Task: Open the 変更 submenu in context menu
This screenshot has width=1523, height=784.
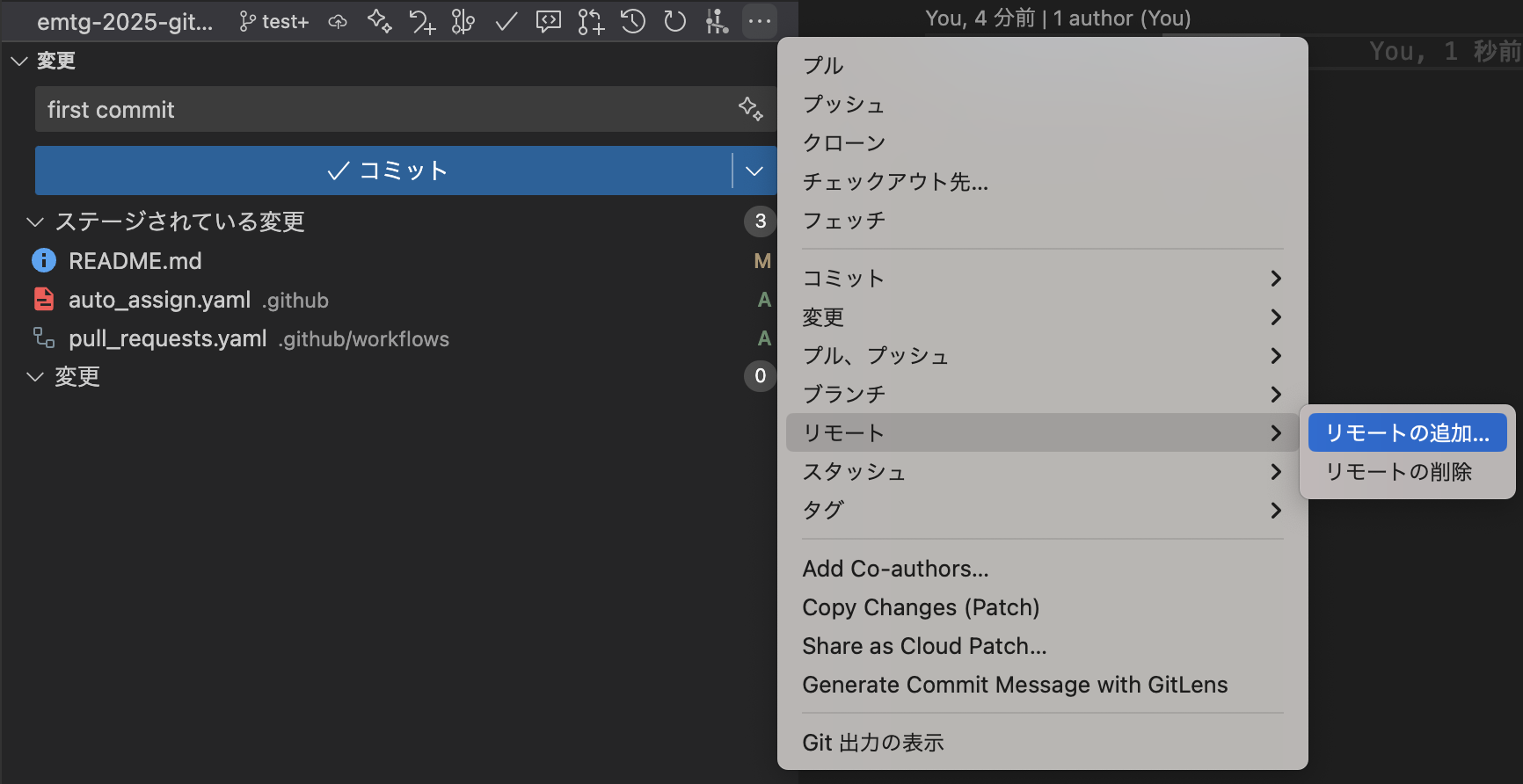Action: [x=1043, y=316]
